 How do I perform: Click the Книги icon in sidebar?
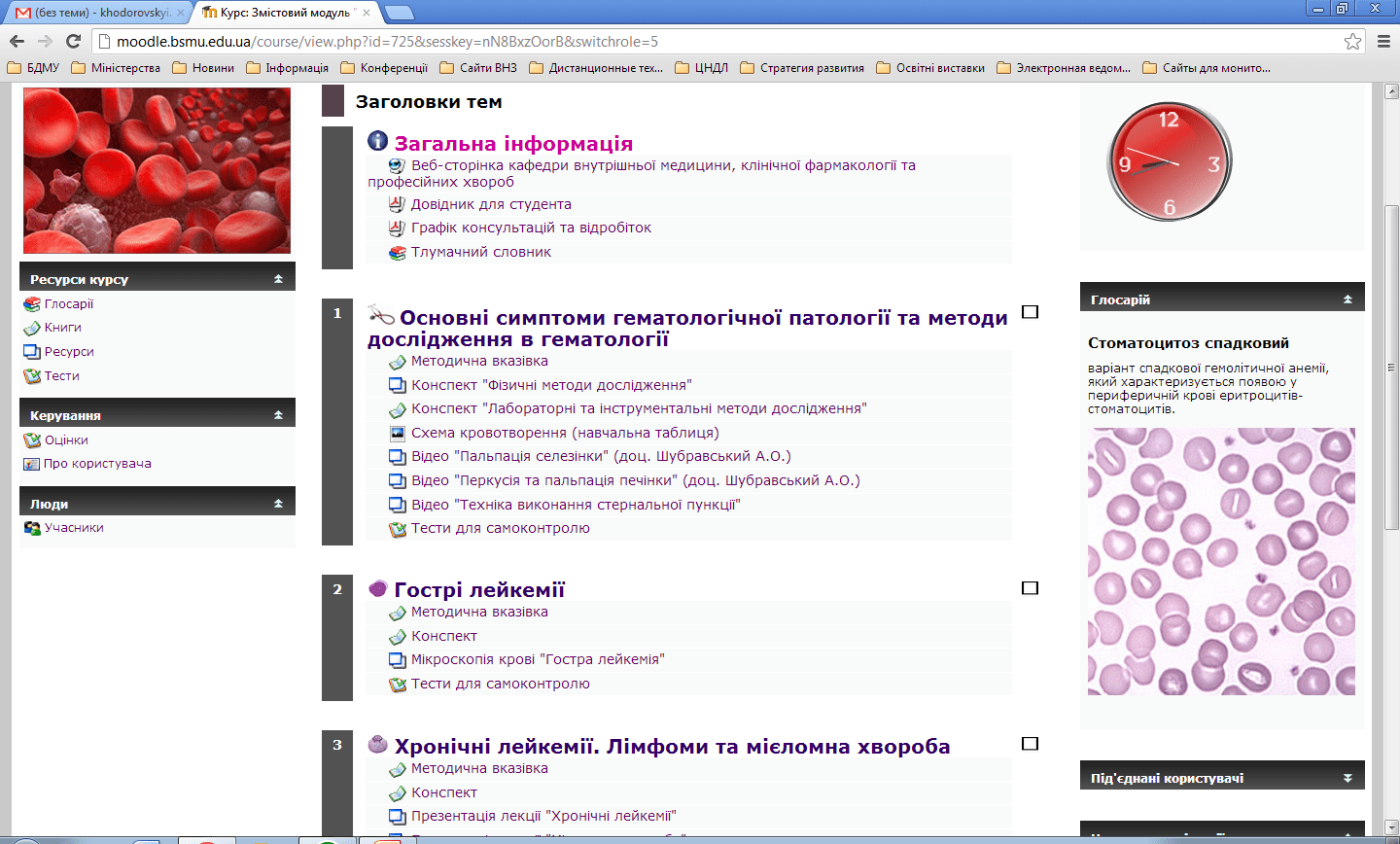click(32, 328)
